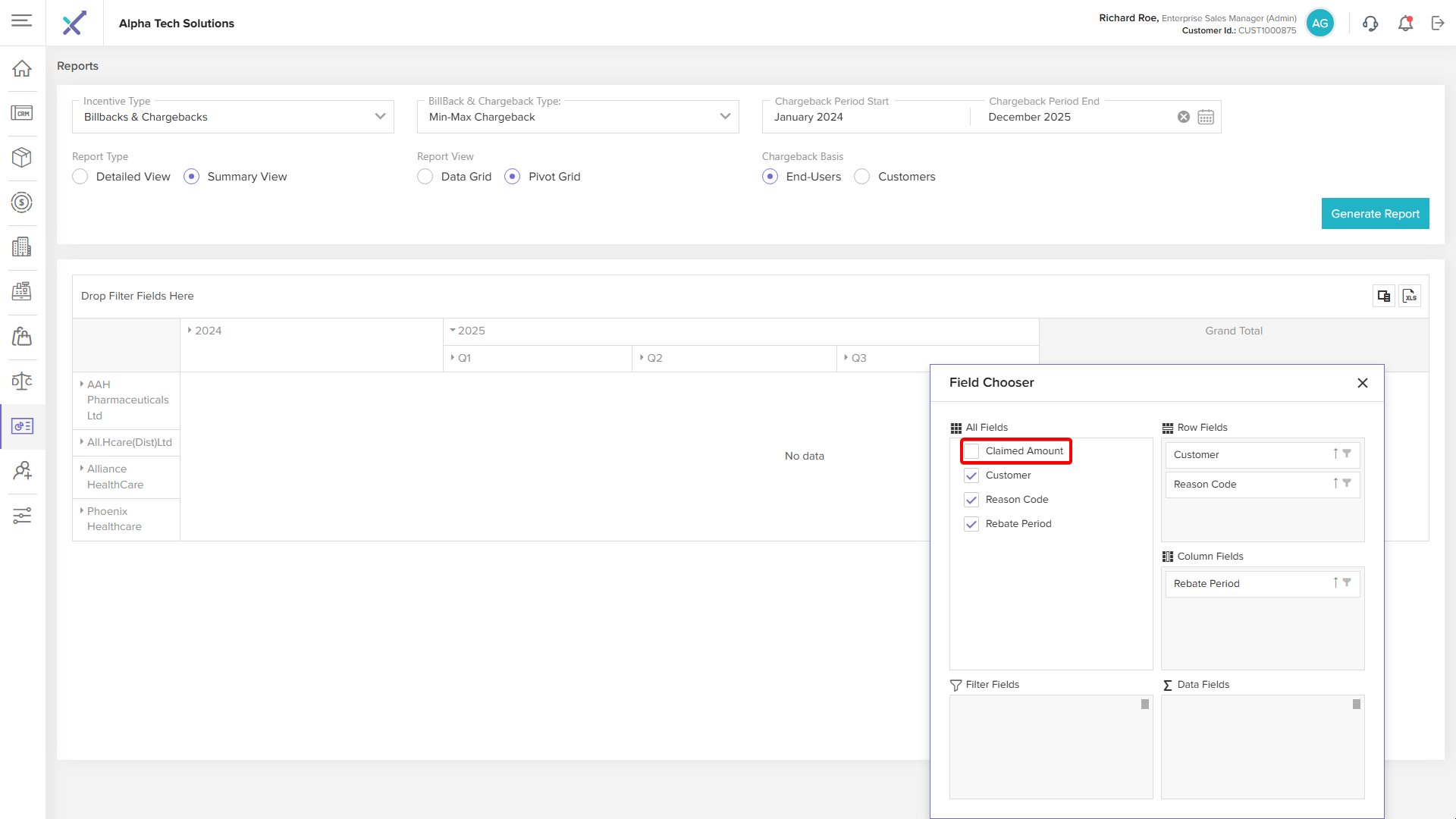The height and width of the screenshot is (819, 1456).
Task: Click the Export to XLS icon
Action: pyautogui.click(x=1410, y=296)
